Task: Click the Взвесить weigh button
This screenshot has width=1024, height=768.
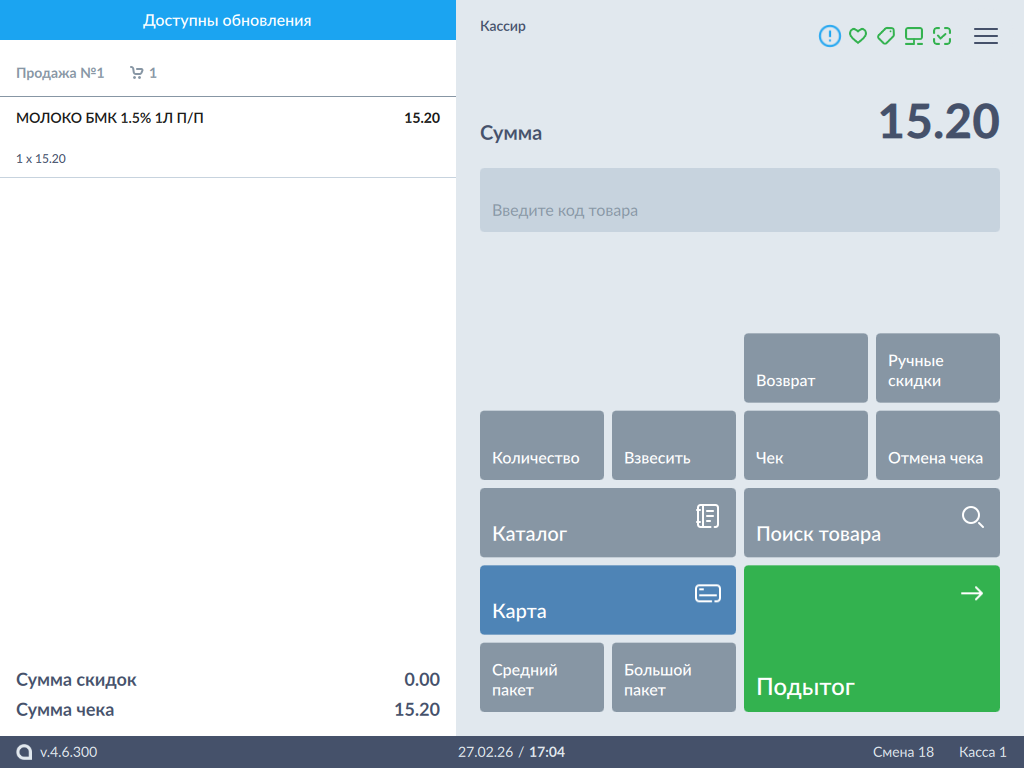Action: tap(673, 445)
